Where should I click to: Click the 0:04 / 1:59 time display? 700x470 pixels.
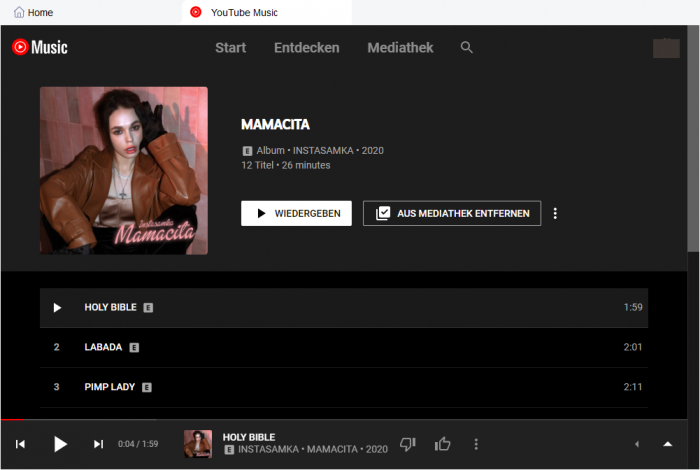138,444
